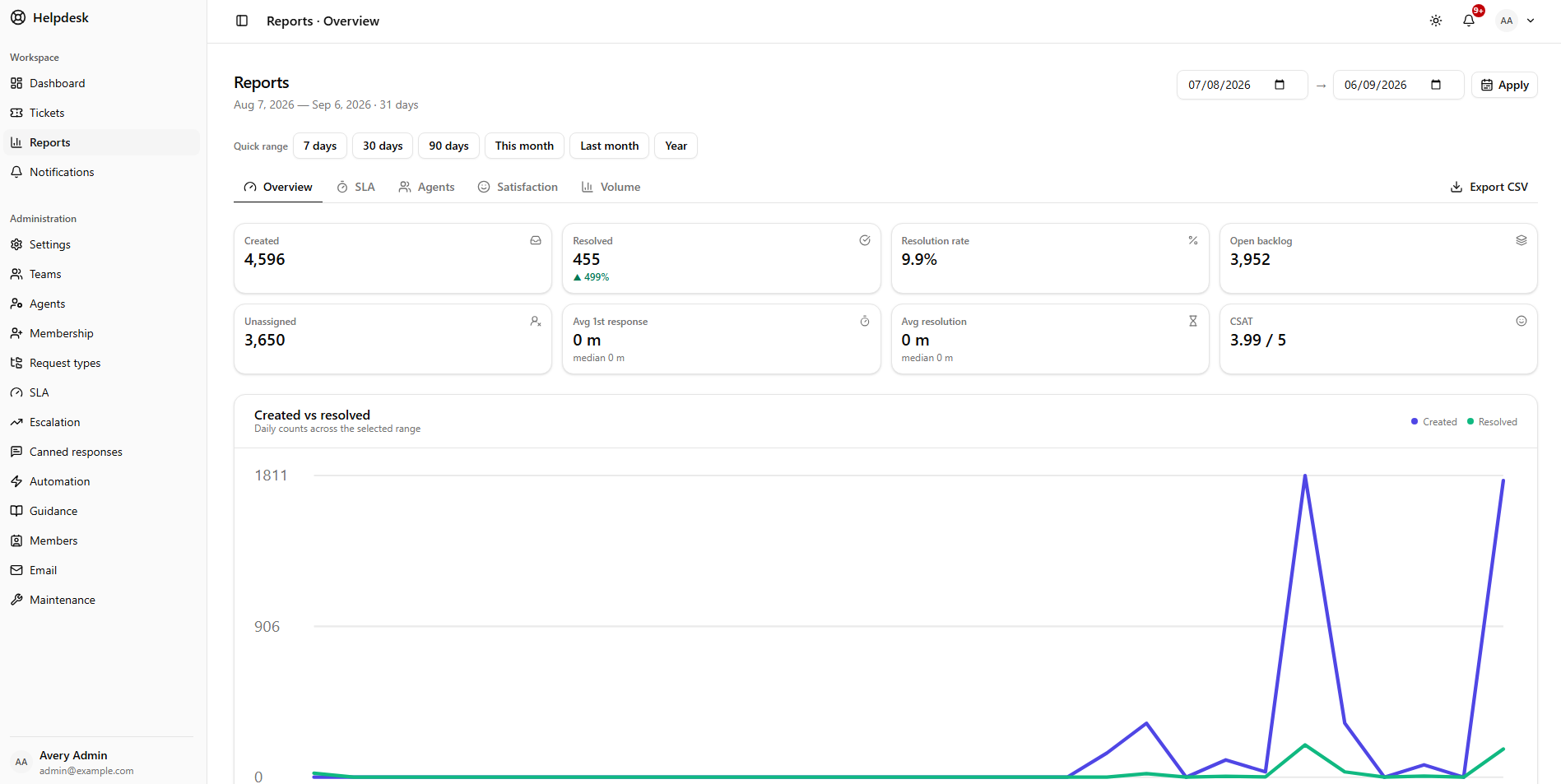Select Last month quick range
This screenshot has height=784, width=1561.
click(609, 146)
